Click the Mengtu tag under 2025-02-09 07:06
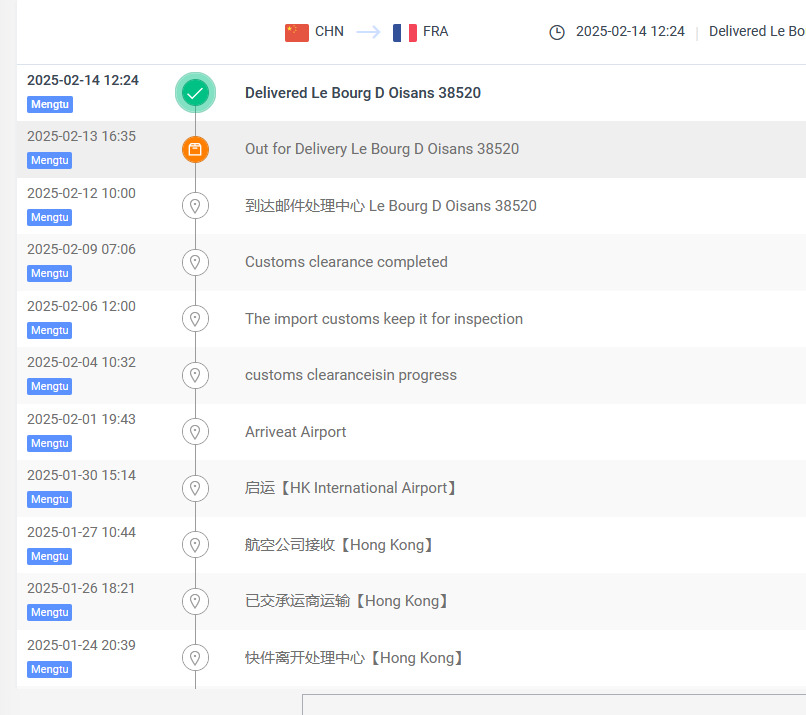 tap(49, 273)
